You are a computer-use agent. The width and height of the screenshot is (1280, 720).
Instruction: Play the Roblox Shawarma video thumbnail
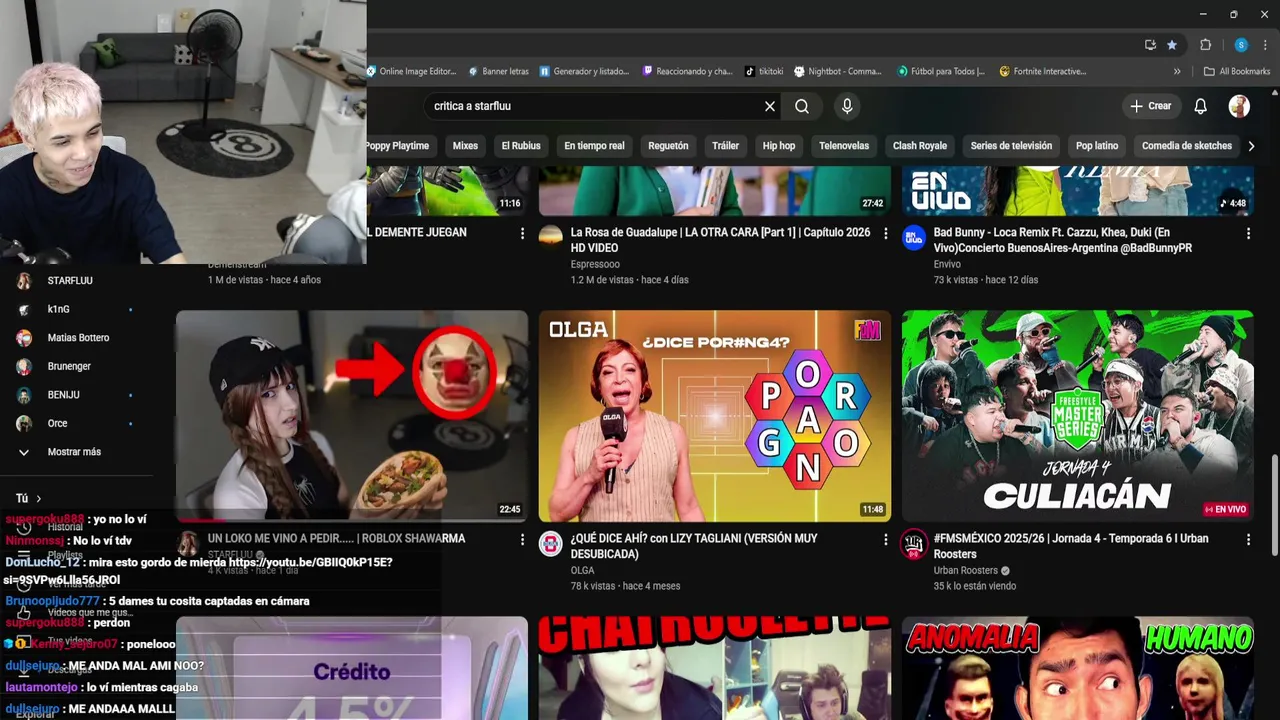tap(352, 416)
